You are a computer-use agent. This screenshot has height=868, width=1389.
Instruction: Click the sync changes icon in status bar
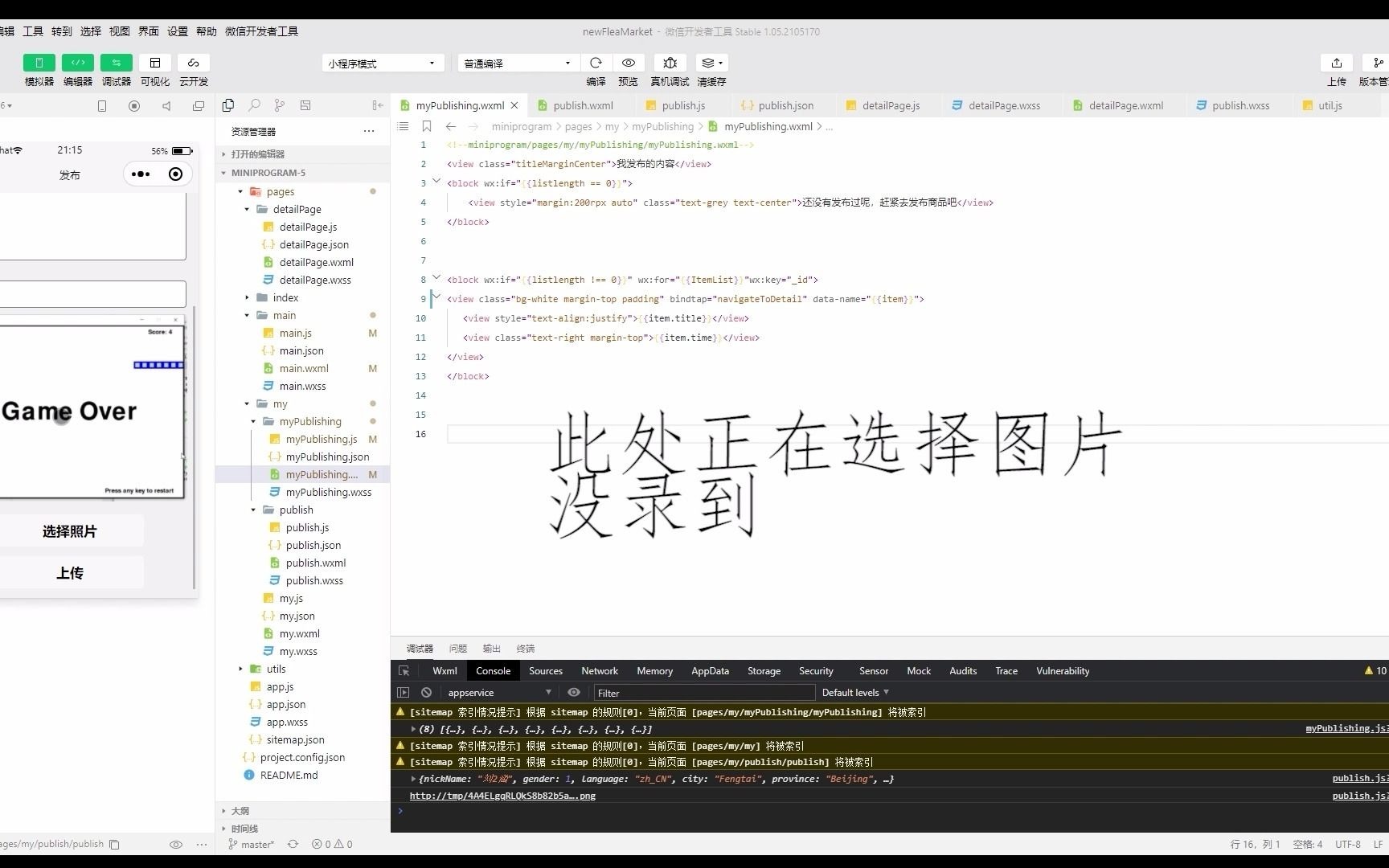[x=293, y=845]
